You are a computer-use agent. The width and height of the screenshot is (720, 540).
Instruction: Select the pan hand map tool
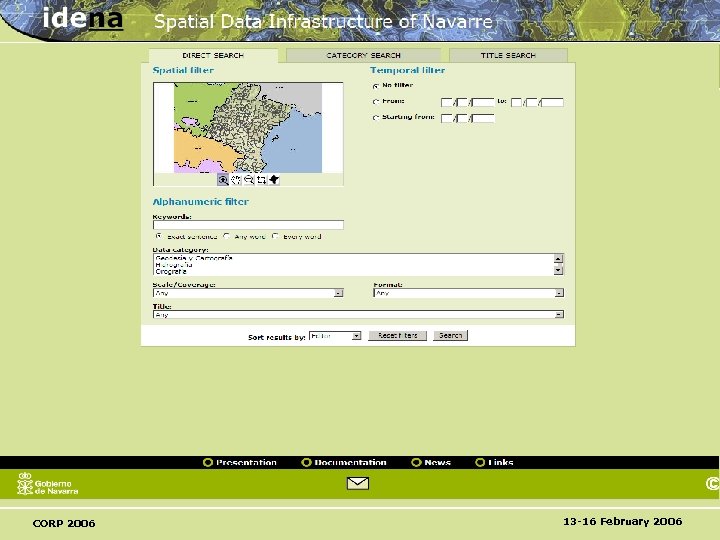tap(236, 180)
